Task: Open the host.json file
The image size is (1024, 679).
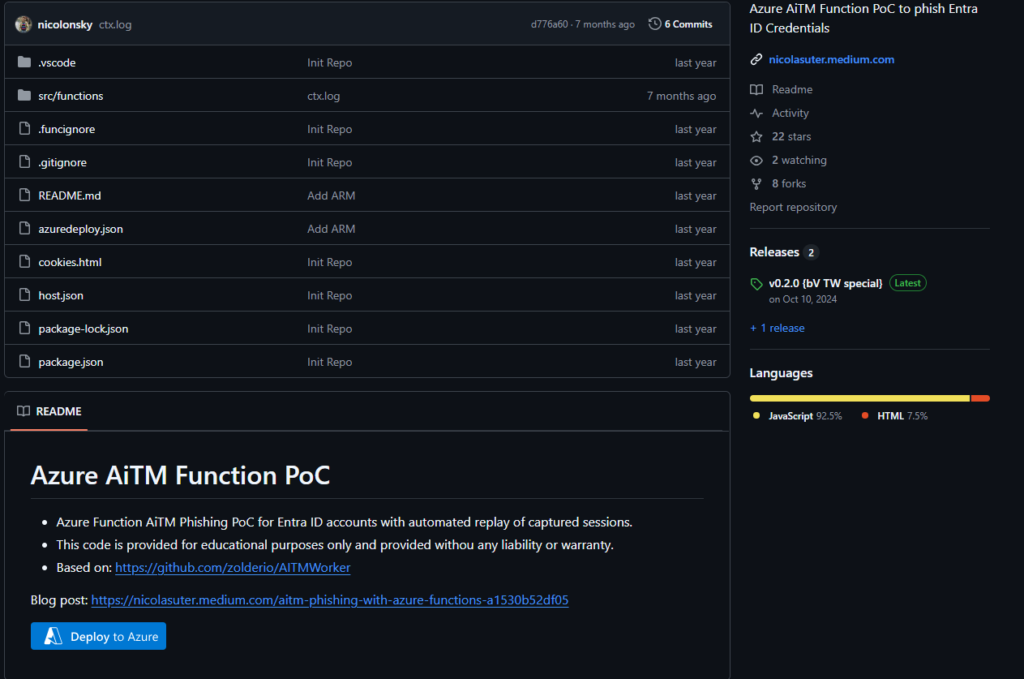Action: (61, 296)
